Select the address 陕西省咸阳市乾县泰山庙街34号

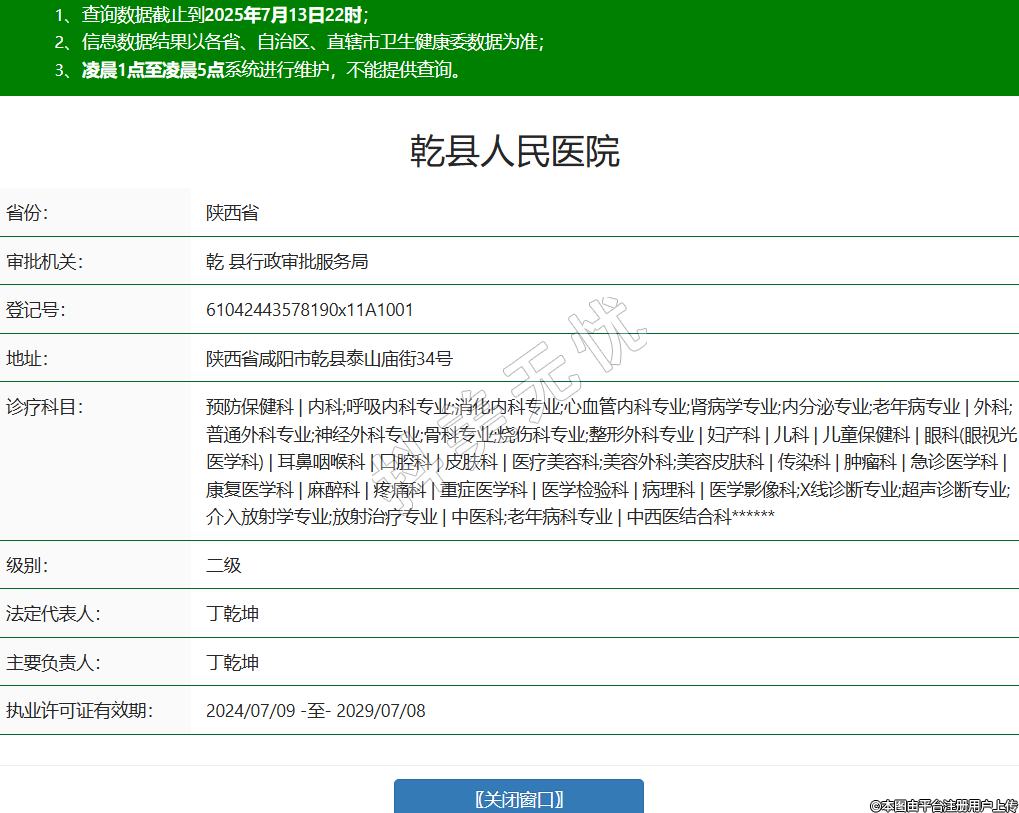point(329,359)
